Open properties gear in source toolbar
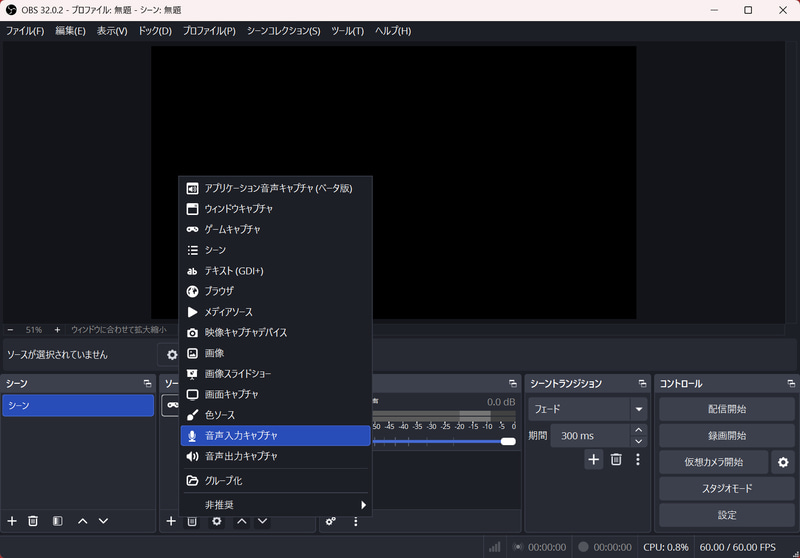 (x=172, y=354)
